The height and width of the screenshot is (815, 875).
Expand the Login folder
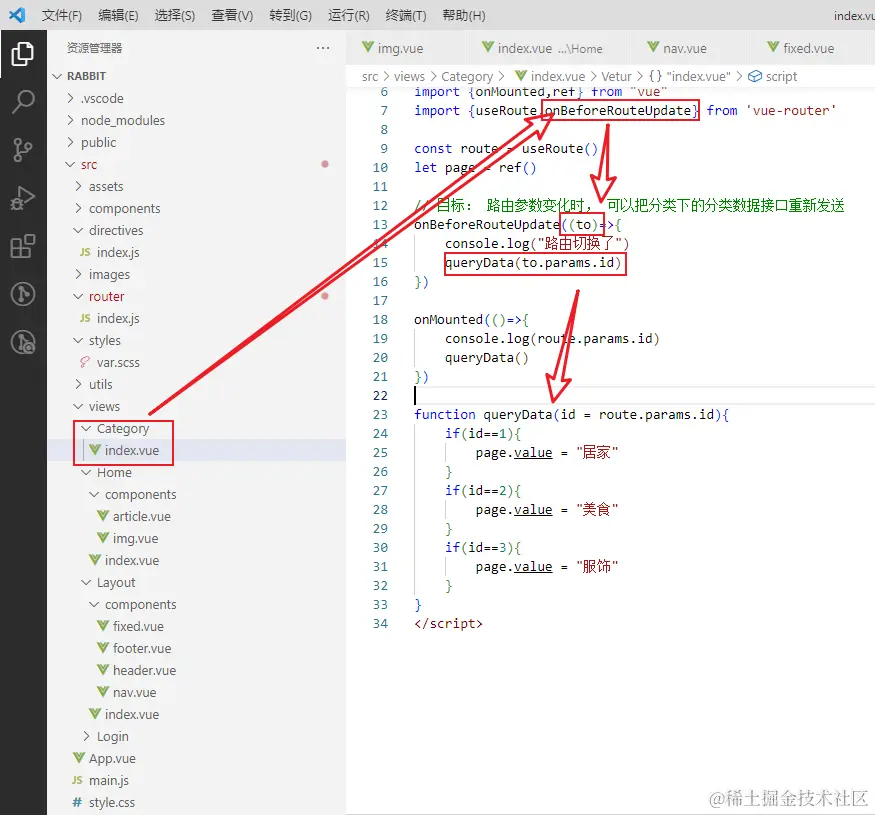pyautogui.click(x=86, y=736)
